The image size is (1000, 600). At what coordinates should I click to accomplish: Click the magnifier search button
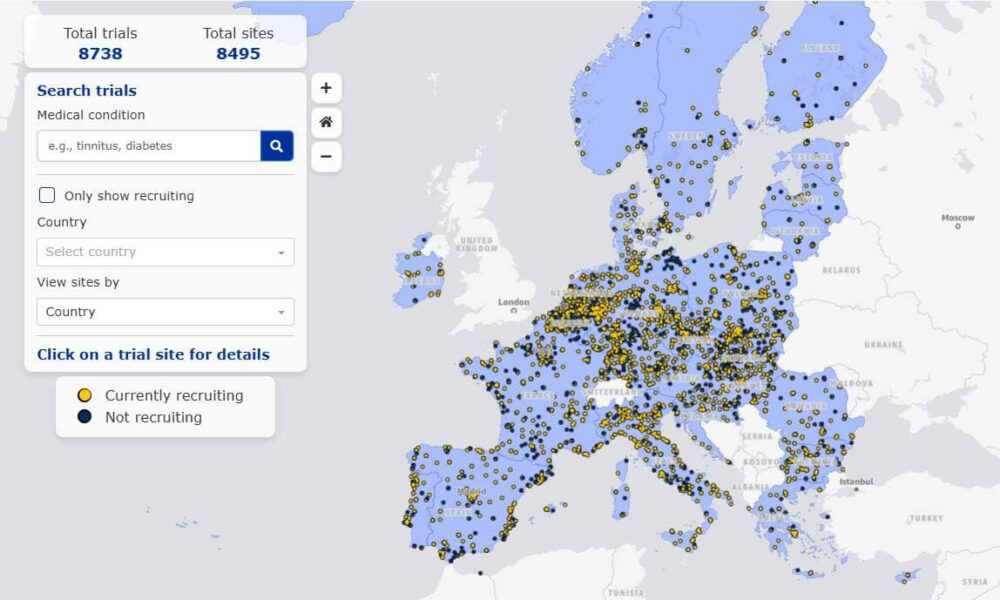tap(277, 146)
